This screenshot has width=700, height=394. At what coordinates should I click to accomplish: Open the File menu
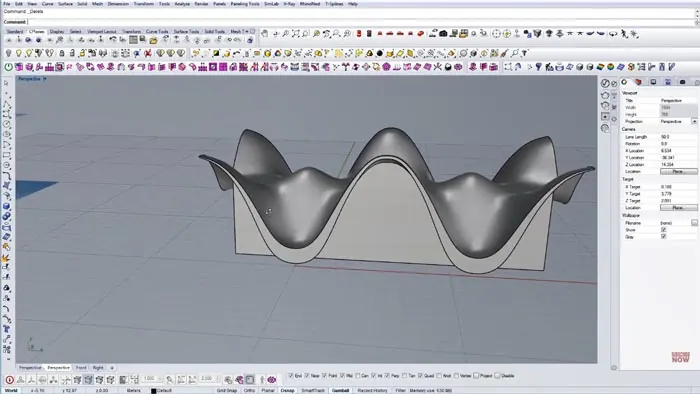click(x=7, y=4)
